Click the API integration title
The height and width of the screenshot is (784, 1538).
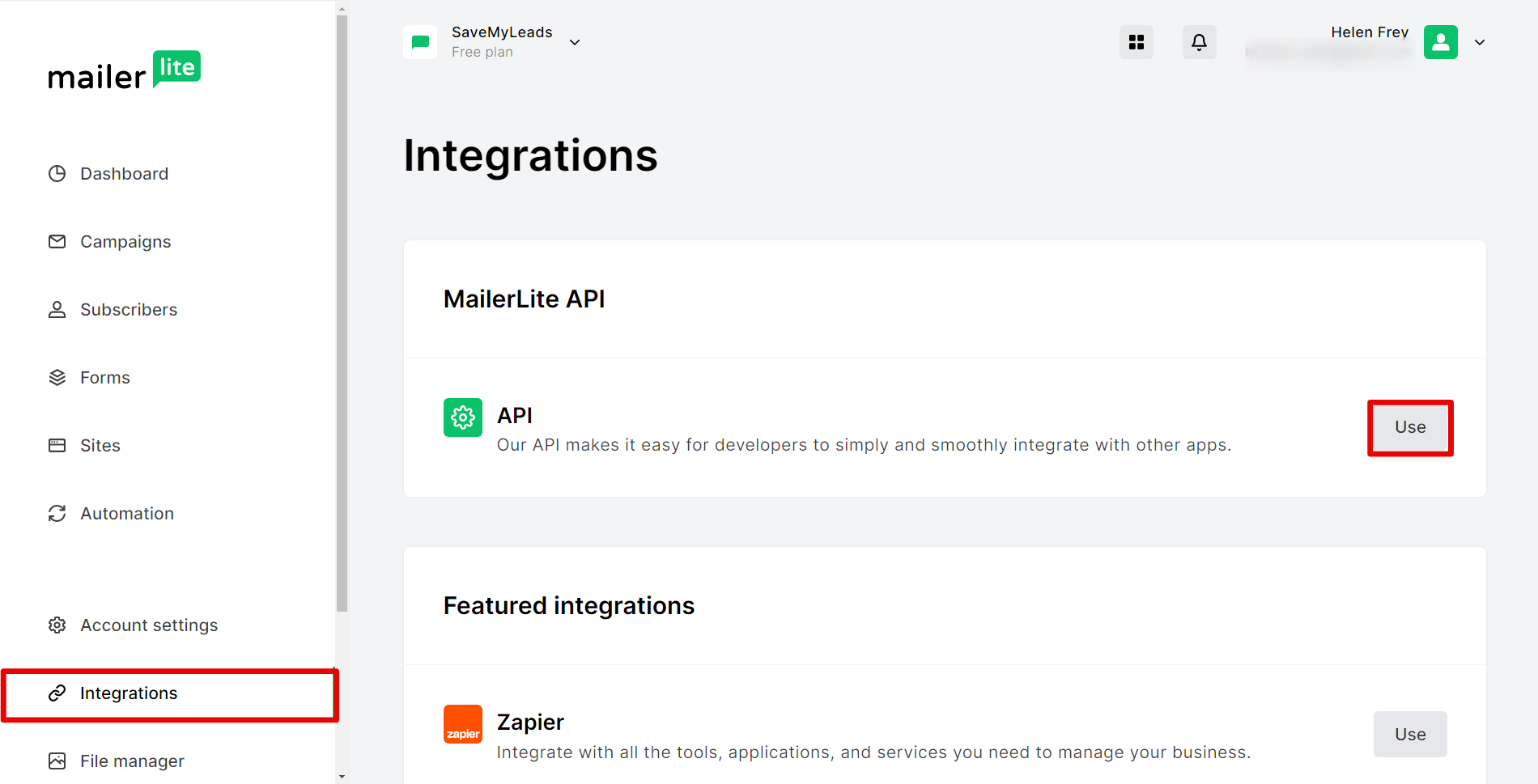[x=515, y=415]
